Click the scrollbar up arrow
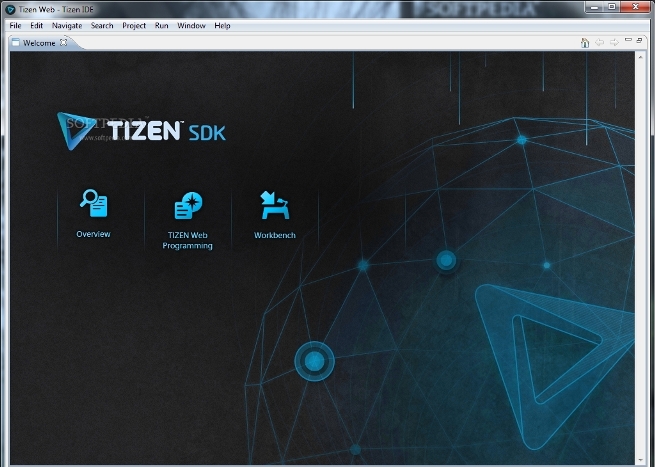The height and width of the screenshot is (467, 655). coord(640,56)
